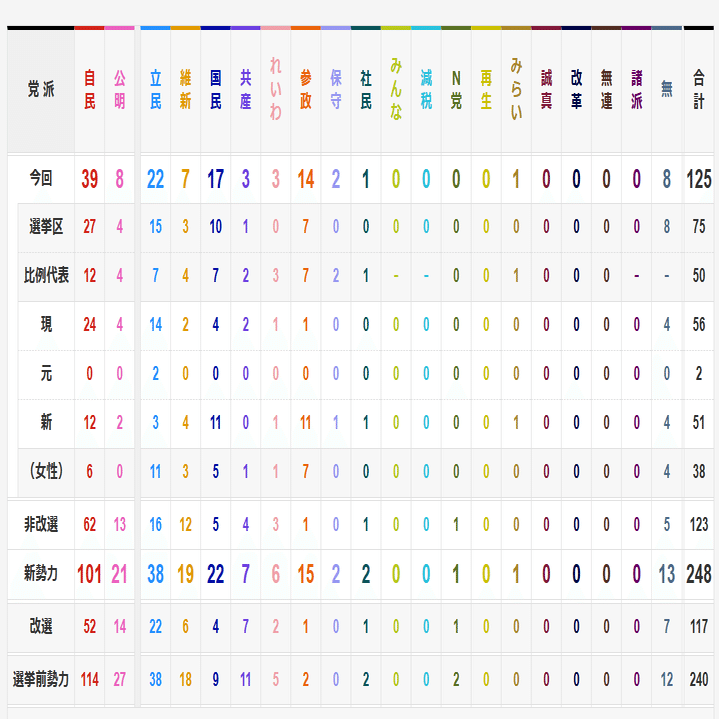Screen dimensions: 719x719
Task: Click the 新勢力 row label
Action: click(x=41, y=573)
